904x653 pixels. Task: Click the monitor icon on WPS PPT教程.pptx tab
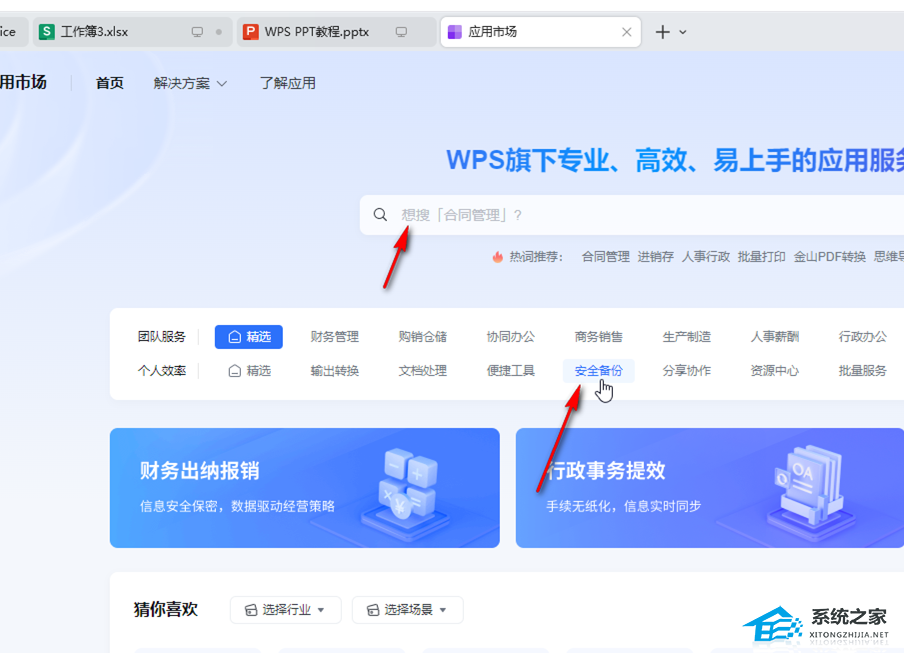pos(401,32)
